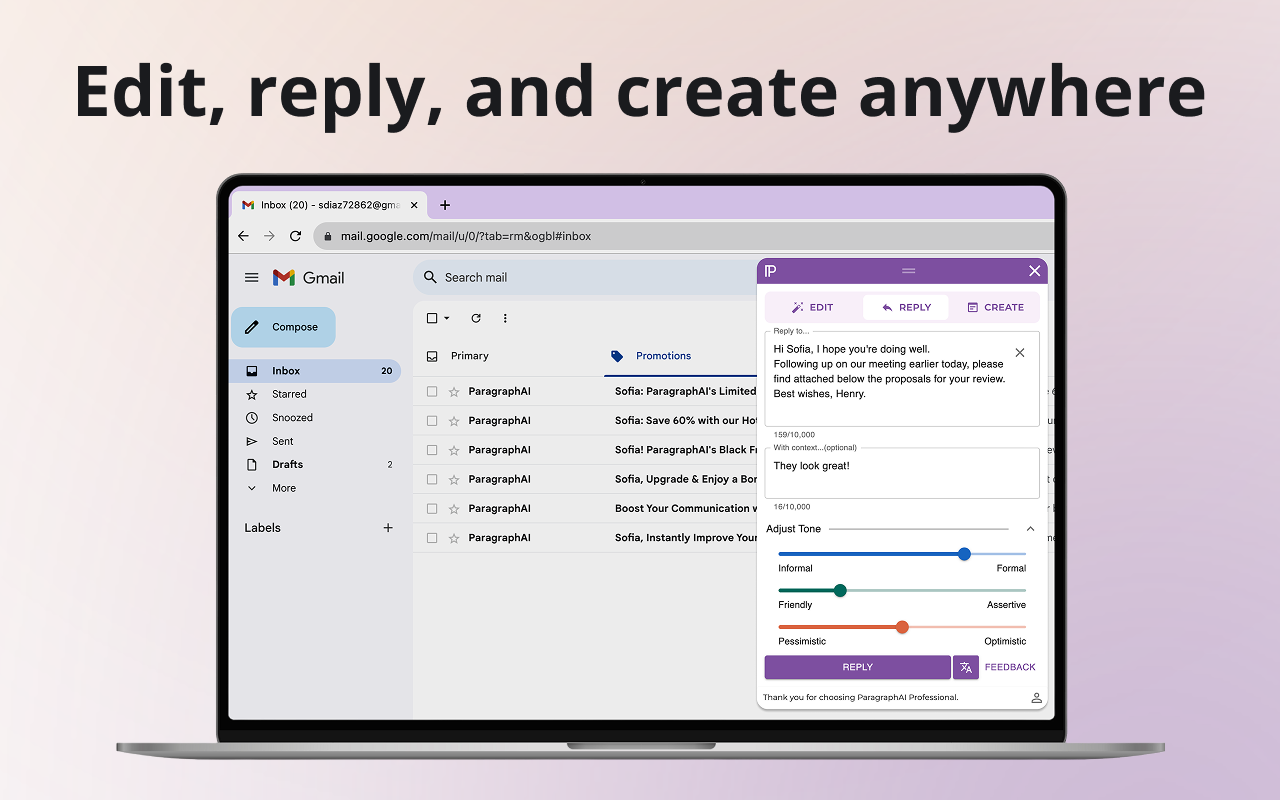The image size is (1280, 800).
Task: Open the ParagraphAI translate language button
Action: 966,667
